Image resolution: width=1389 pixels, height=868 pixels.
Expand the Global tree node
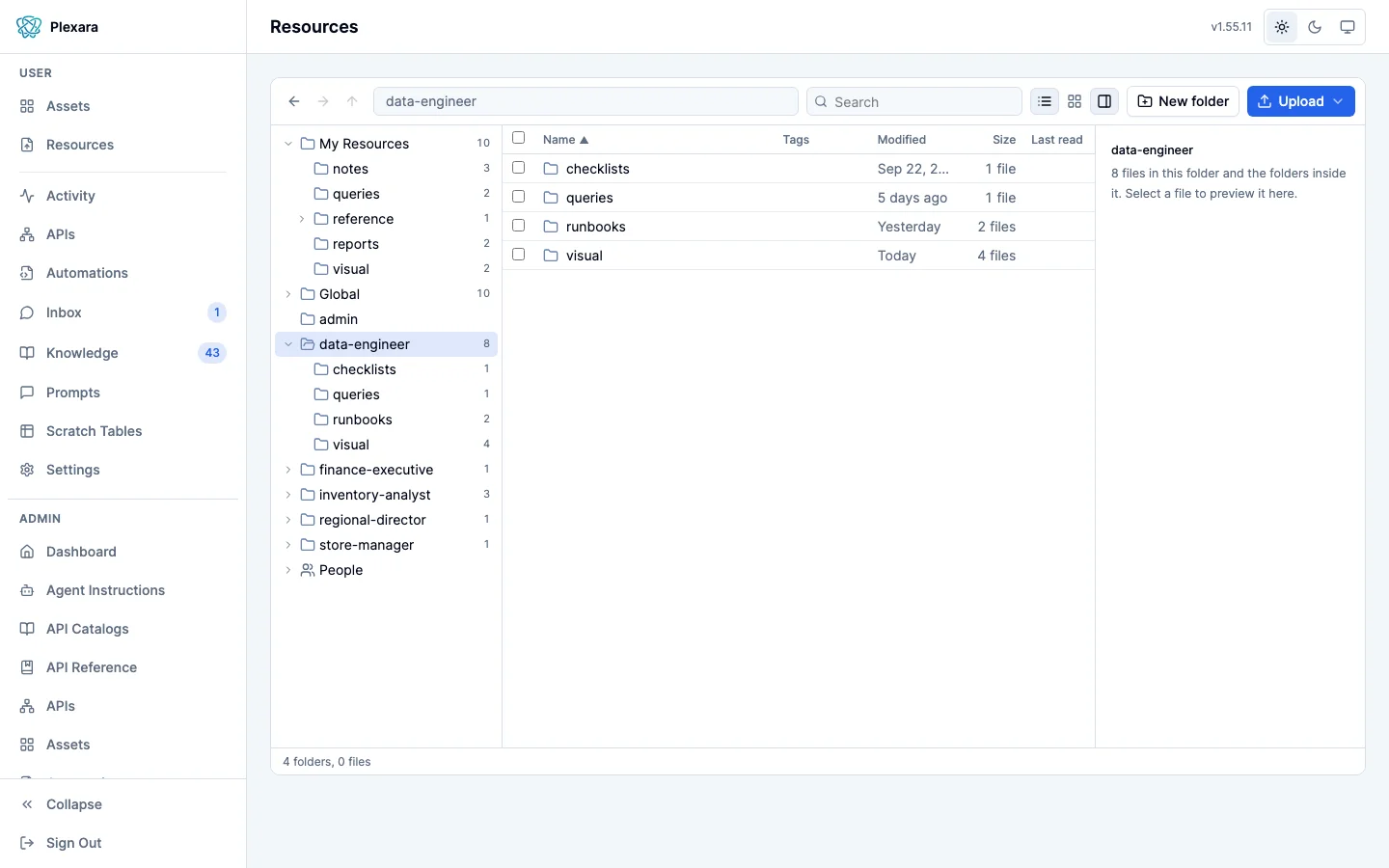(x=288, y=294)
